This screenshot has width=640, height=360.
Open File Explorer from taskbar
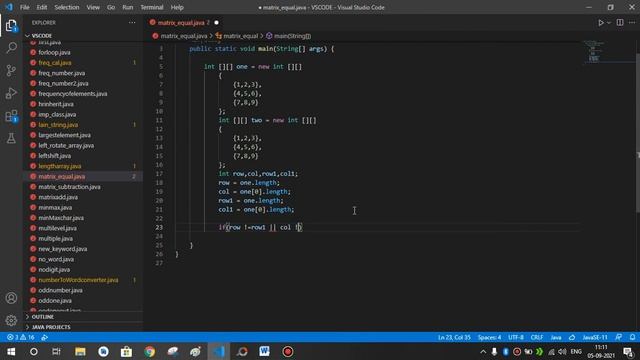point(80,351)
